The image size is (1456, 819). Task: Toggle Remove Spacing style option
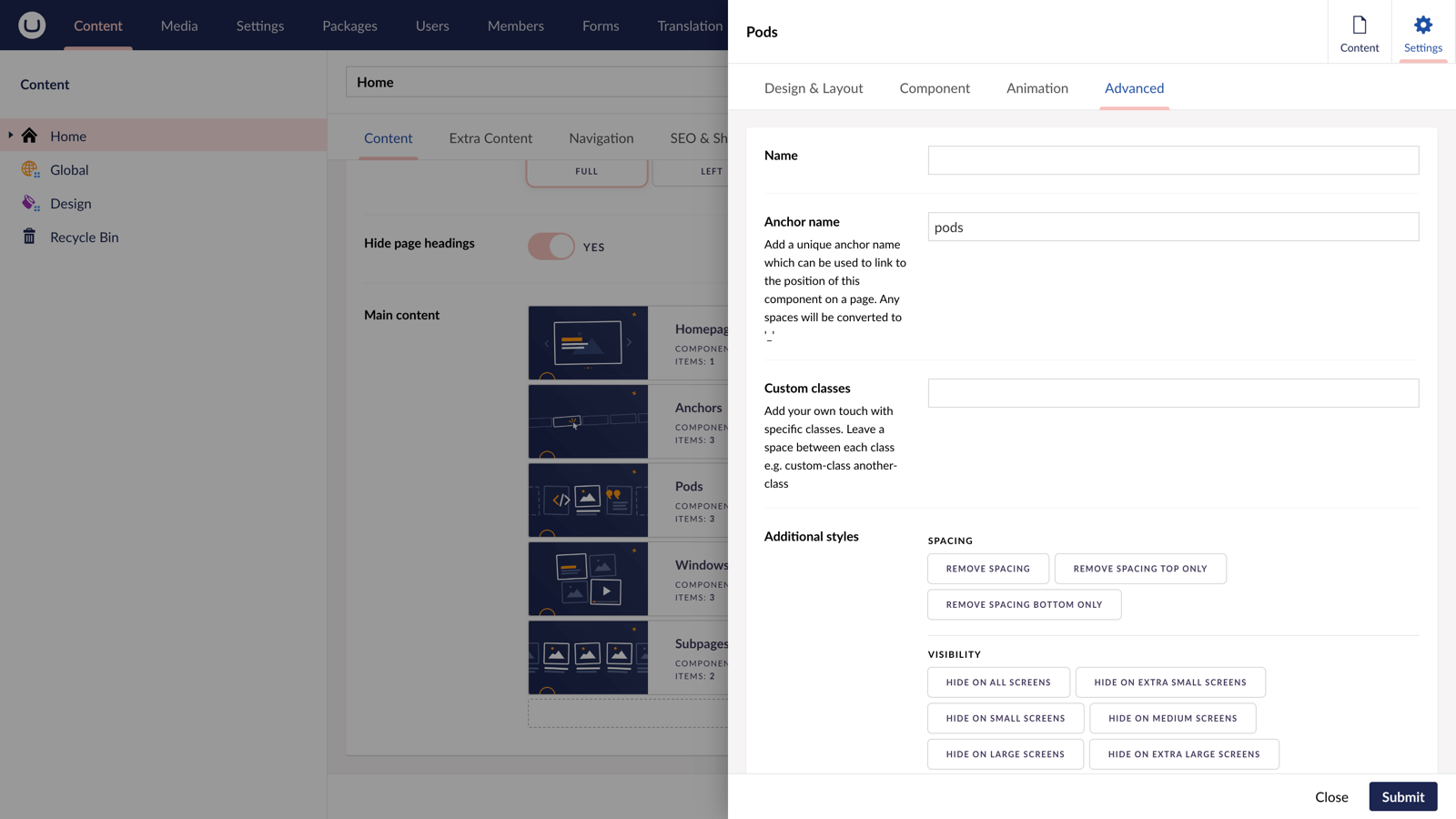click(987, 569)
